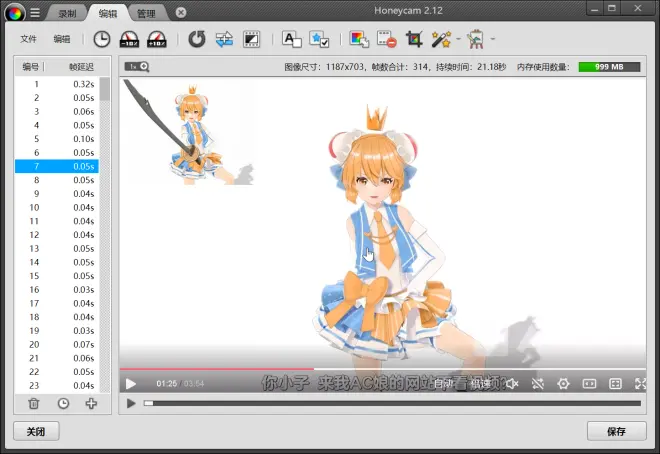Click the clock icon below frame list

(63, 404)
